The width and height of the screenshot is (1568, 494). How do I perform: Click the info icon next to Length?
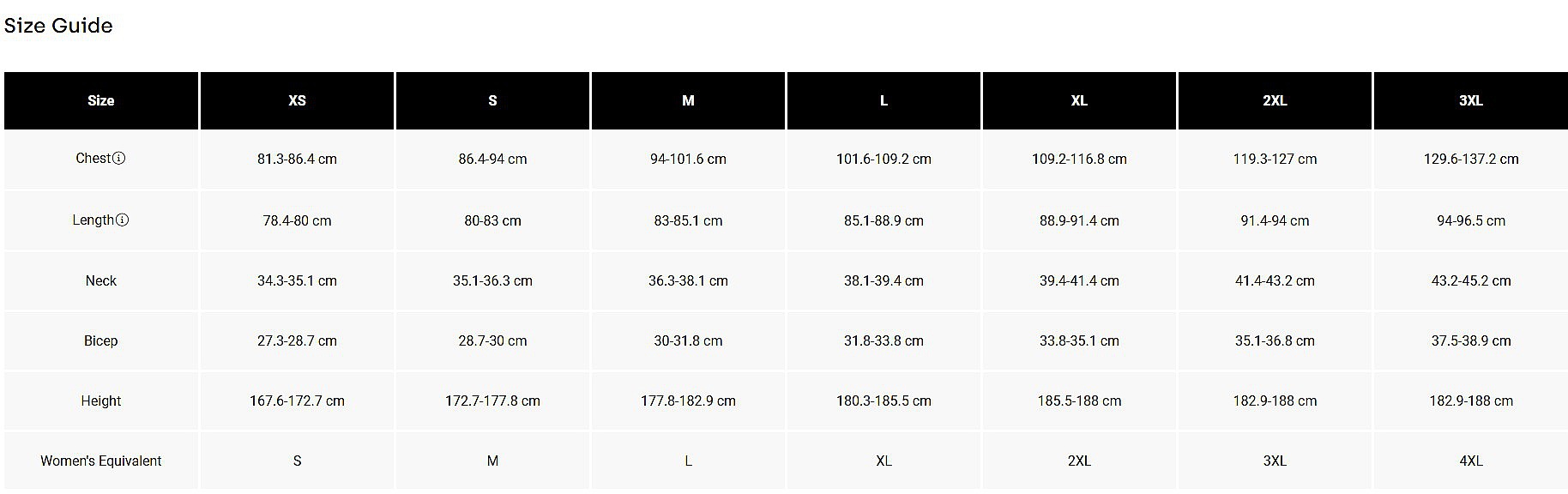click(123, 220)
